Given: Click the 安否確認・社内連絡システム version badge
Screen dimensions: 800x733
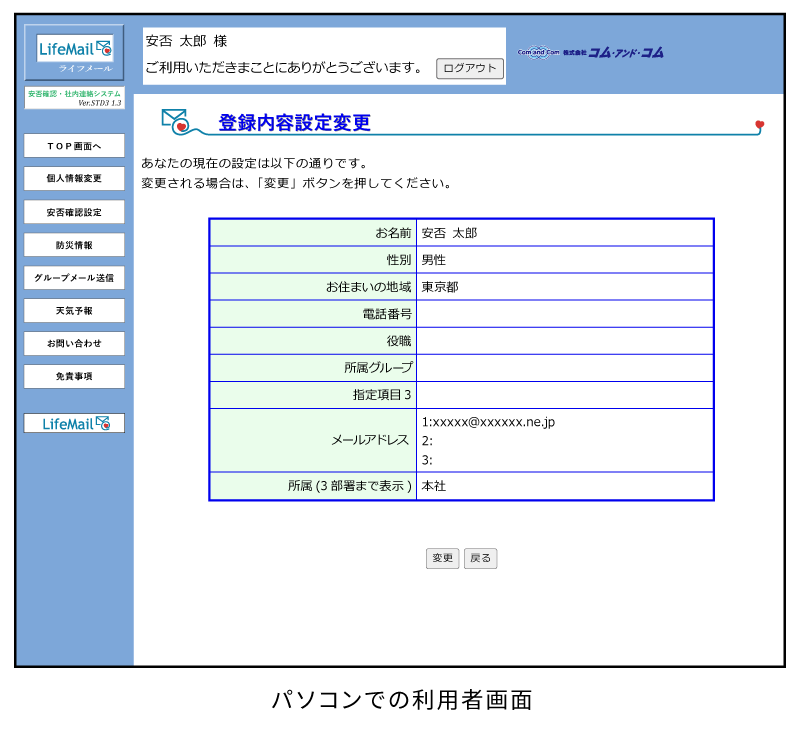Looking at the screenshot, I should point(73,95).
